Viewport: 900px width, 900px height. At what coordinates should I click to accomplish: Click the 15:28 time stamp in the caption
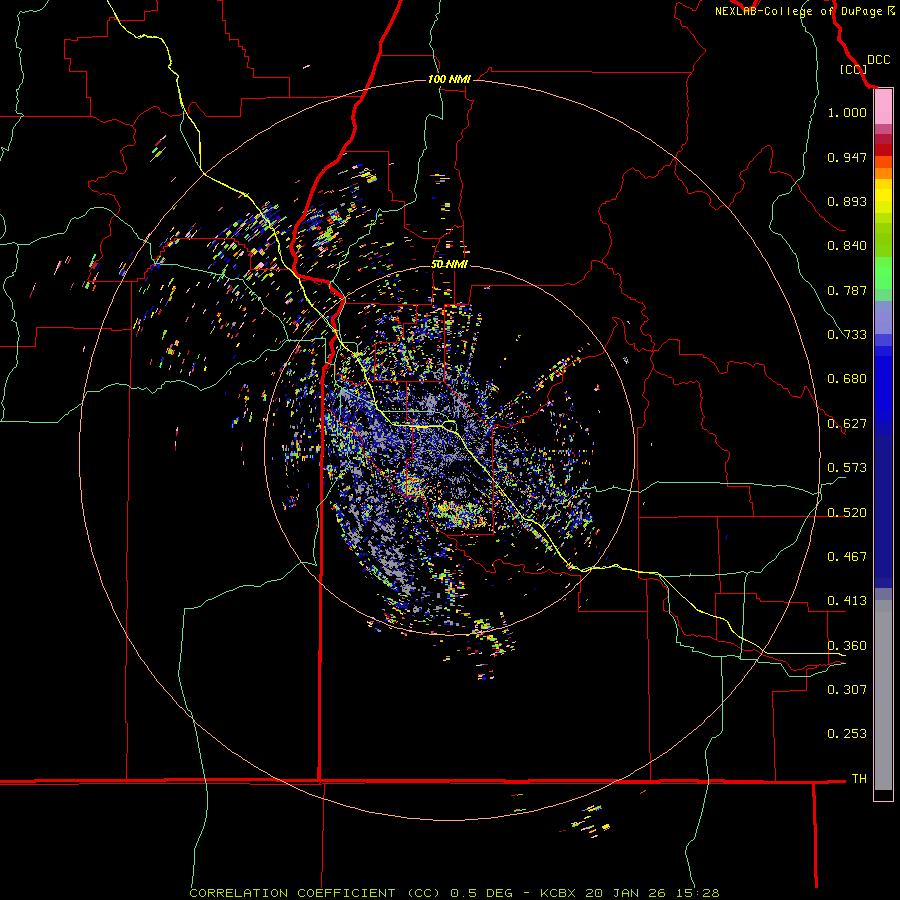coord(695,893)
